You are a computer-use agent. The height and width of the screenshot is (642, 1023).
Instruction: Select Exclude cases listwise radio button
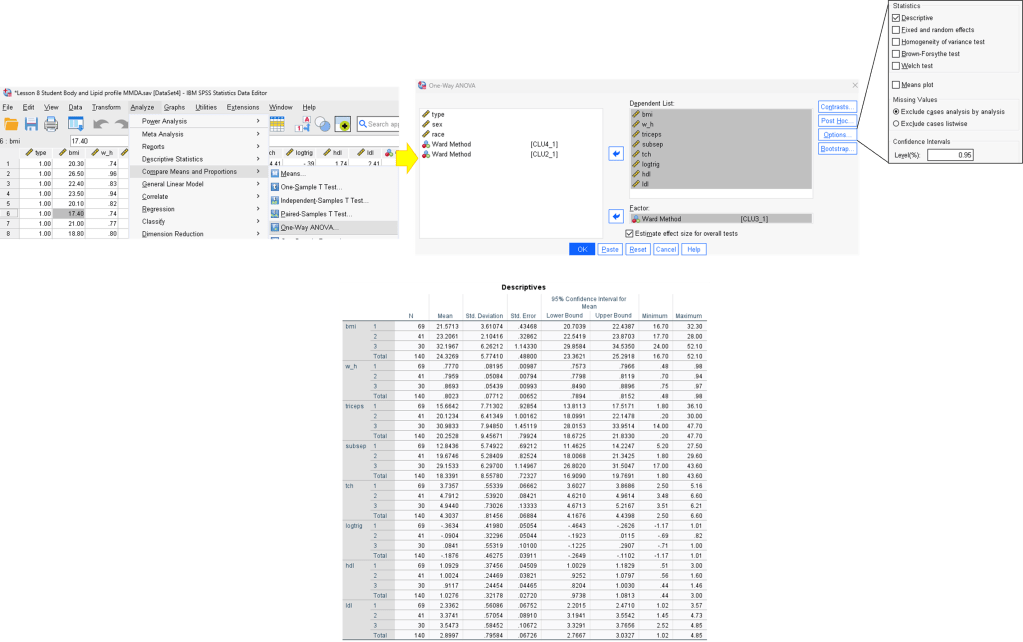[896, 123]
